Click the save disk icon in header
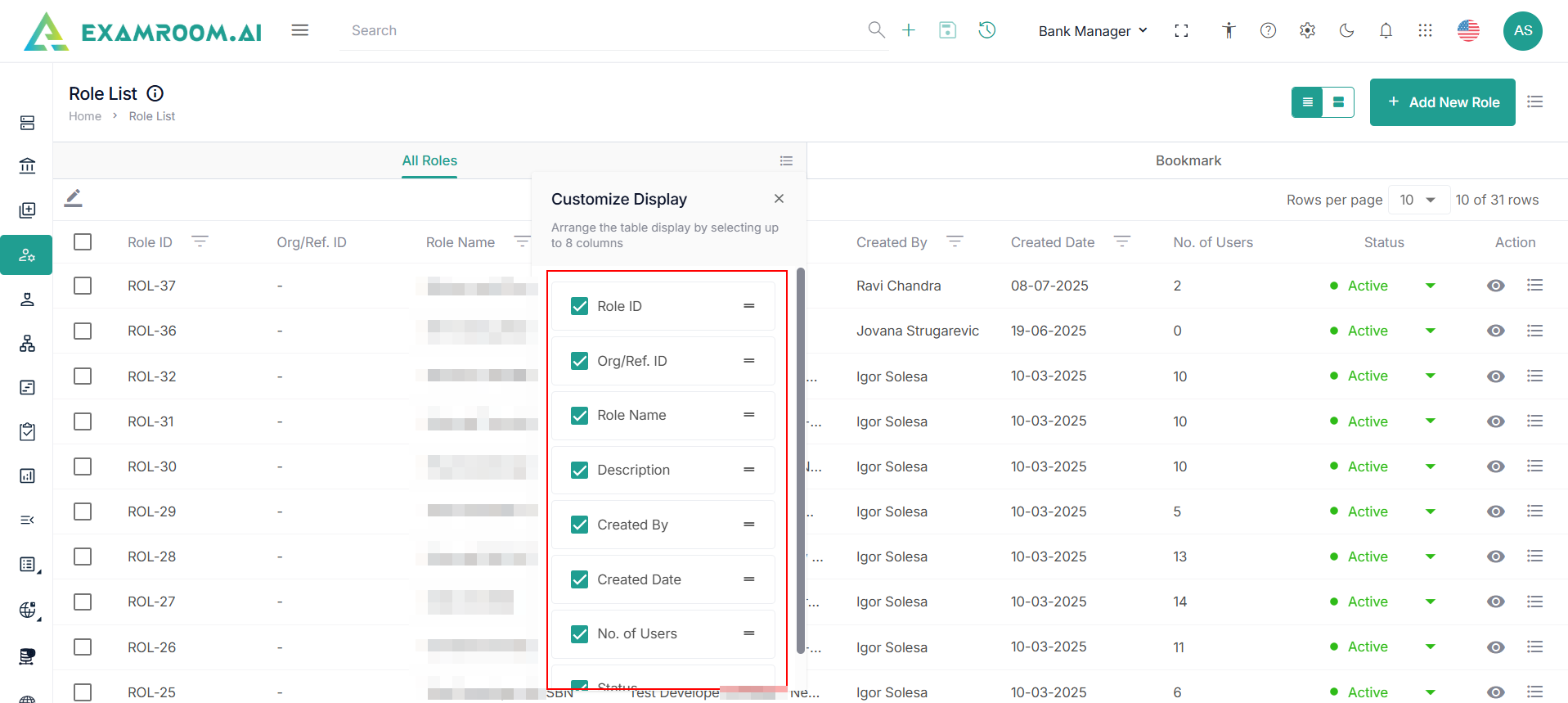The width and height of the screenshot is (1568, 703). [x=947, y=30]
